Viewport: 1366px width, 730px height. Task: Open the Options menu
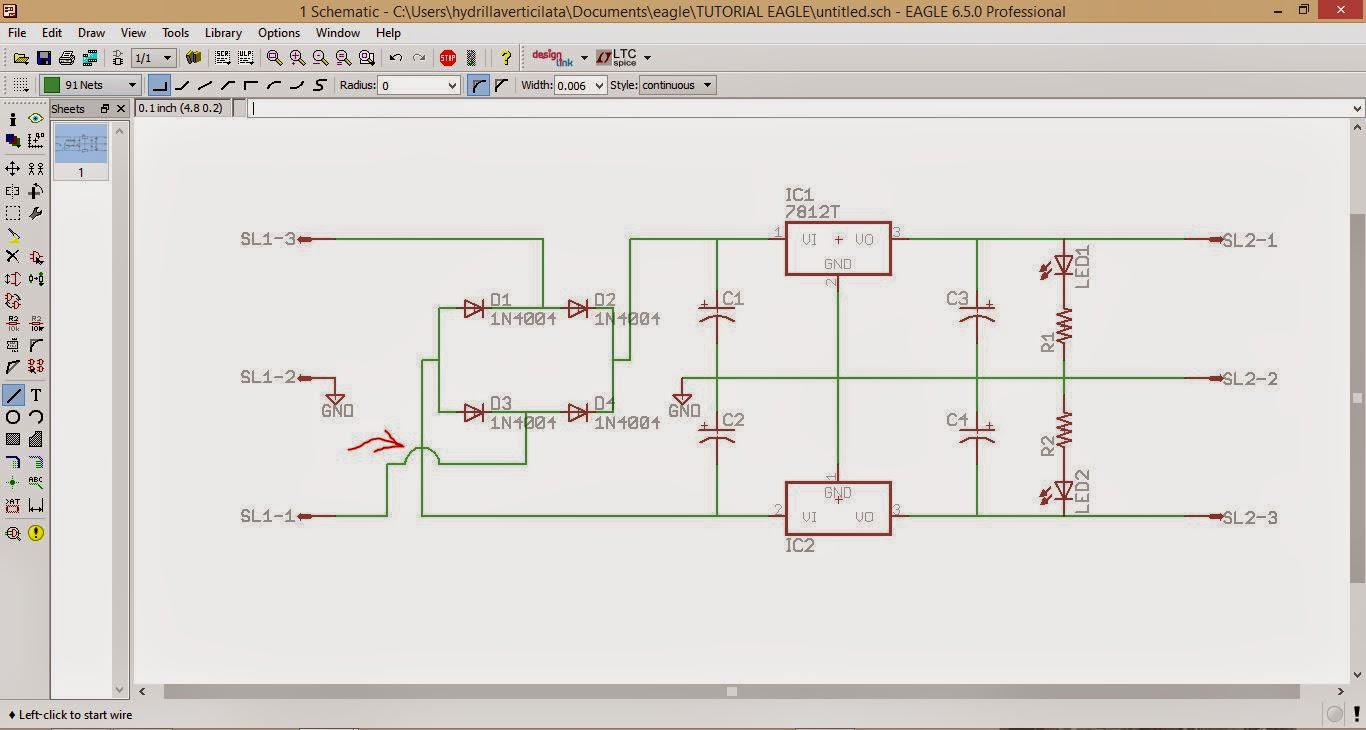click(x=278, y=33)
